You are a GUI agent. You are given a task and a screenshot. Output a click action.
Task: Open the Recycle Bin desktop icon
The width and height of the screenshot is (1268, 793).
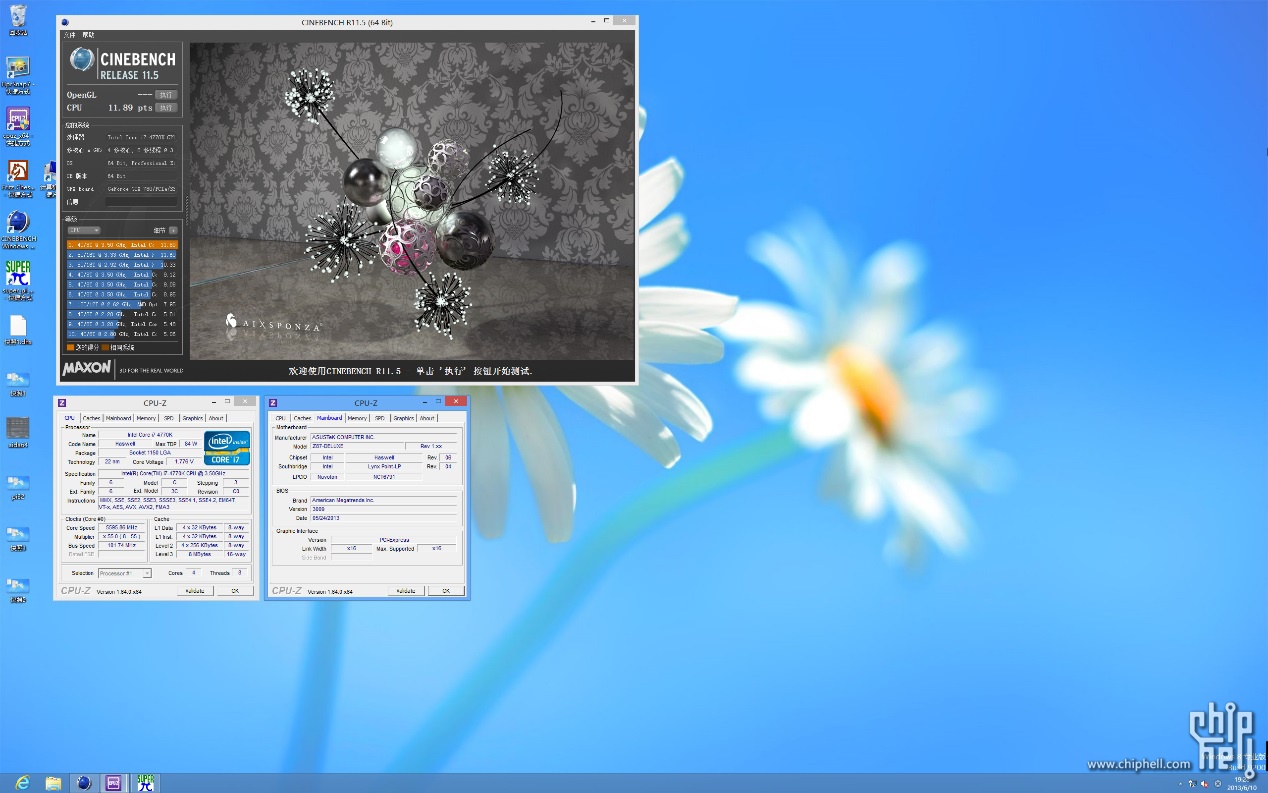pyautogui.click(x=17, y=18)
